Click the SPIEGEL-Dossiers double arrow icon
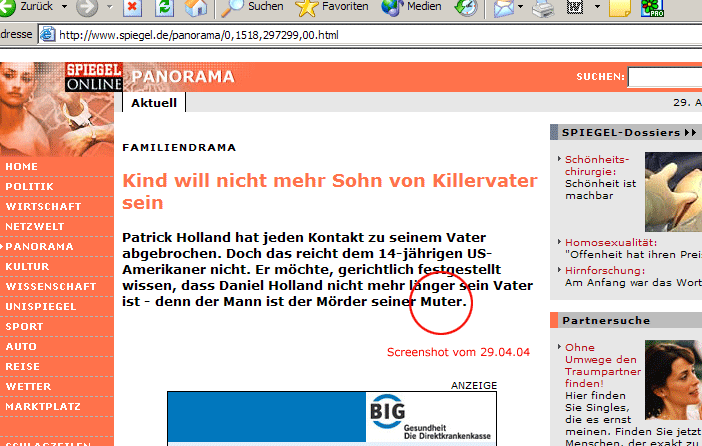Screen dimensions: 702x446 [690, 133]
